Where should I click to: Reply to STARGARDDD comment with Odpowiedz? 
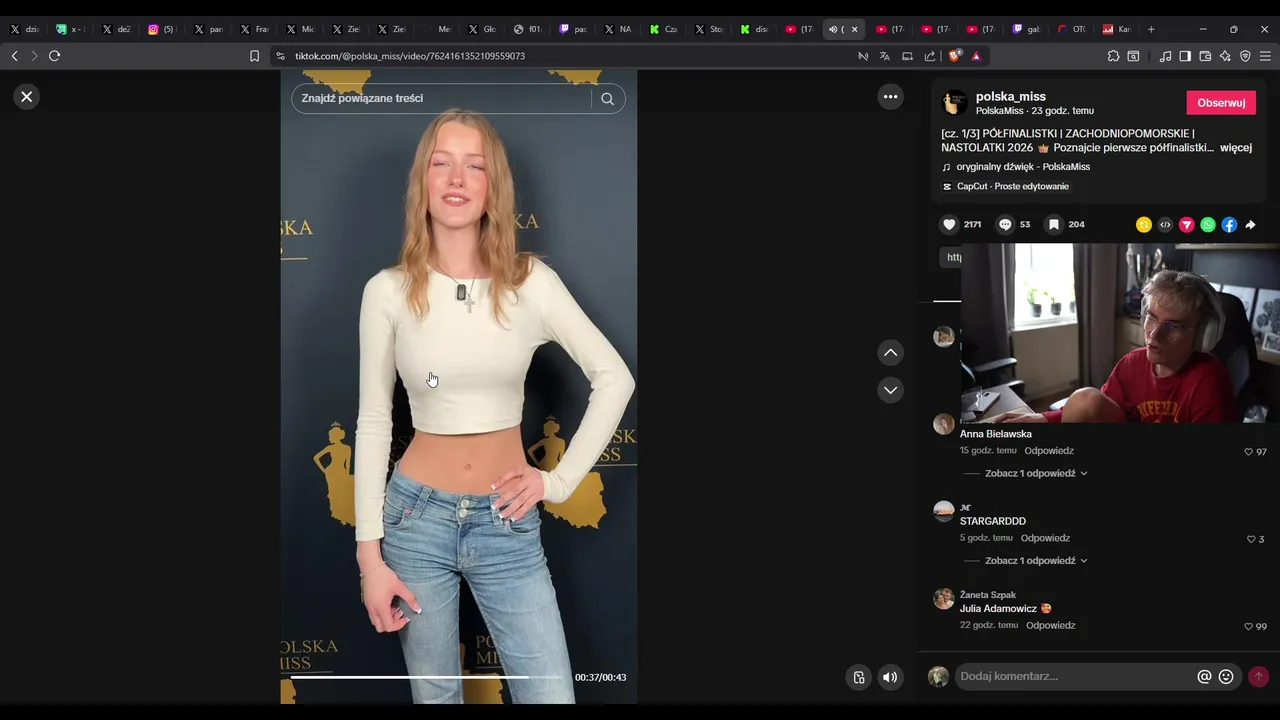coord(1045,538)
